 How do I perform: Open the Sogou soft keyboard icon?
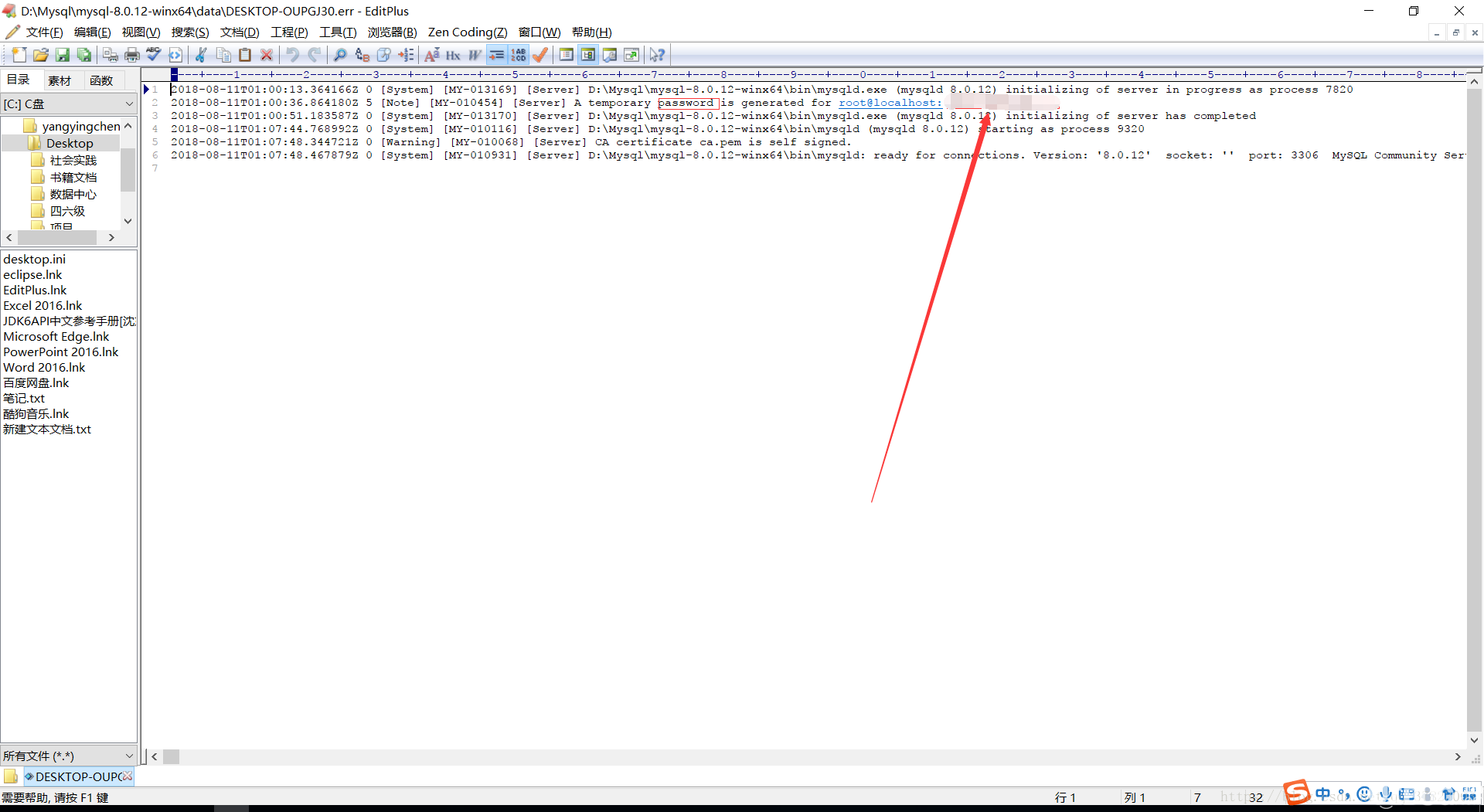click(1407, 793)
